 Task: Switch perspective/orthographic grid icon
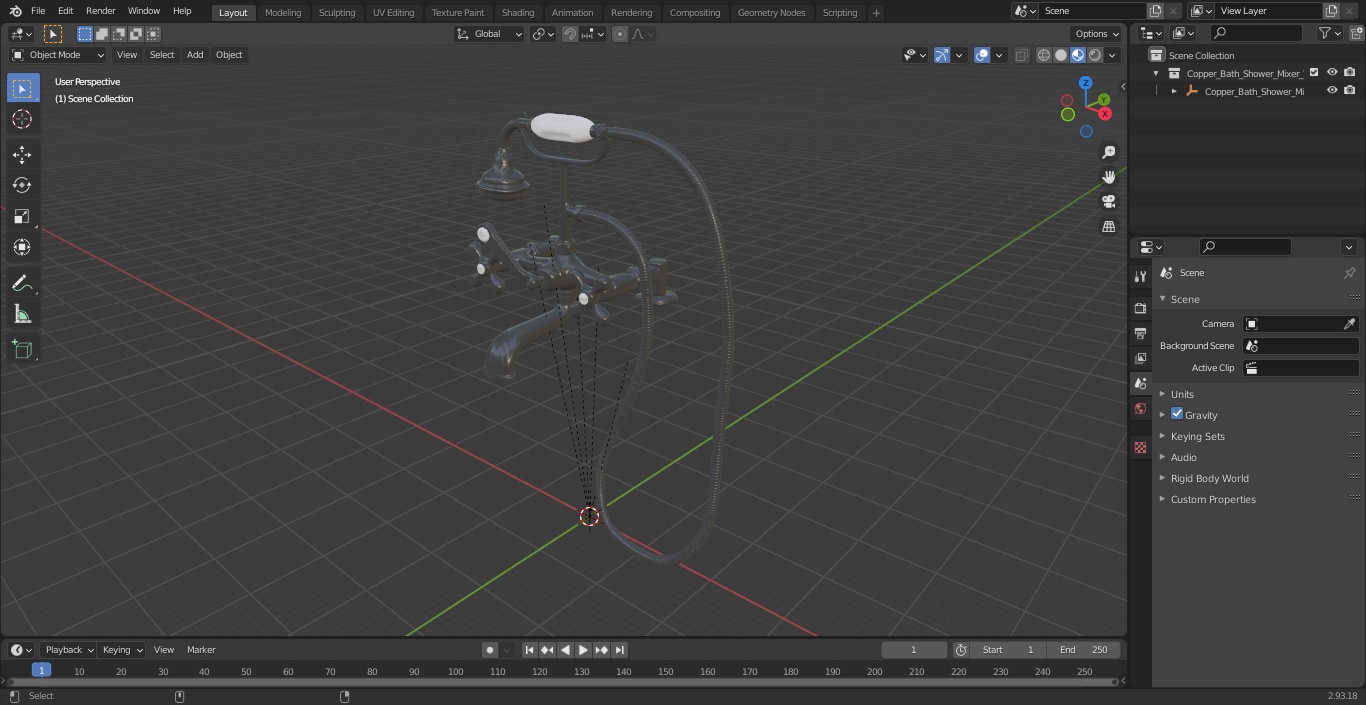1108,227
